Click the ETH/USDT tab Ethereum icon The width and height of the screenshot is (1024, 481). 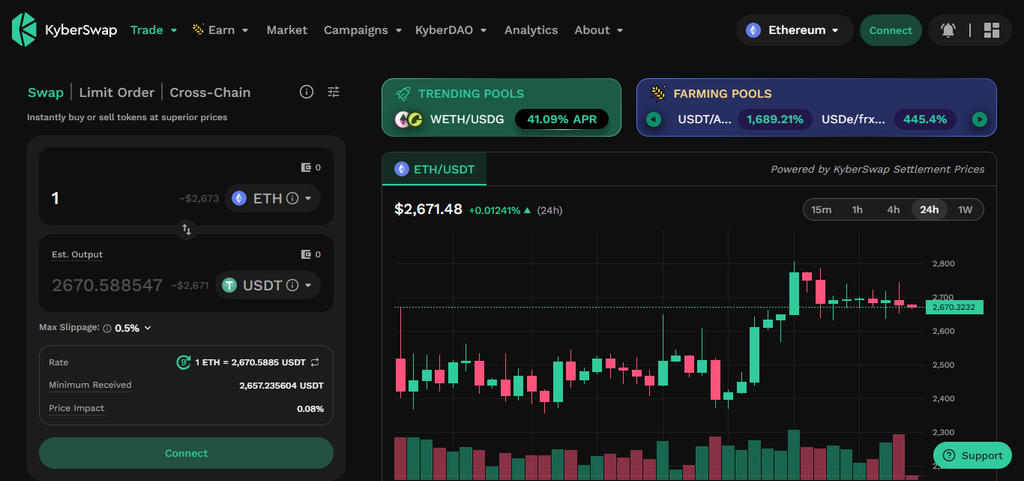coord(402,170)
